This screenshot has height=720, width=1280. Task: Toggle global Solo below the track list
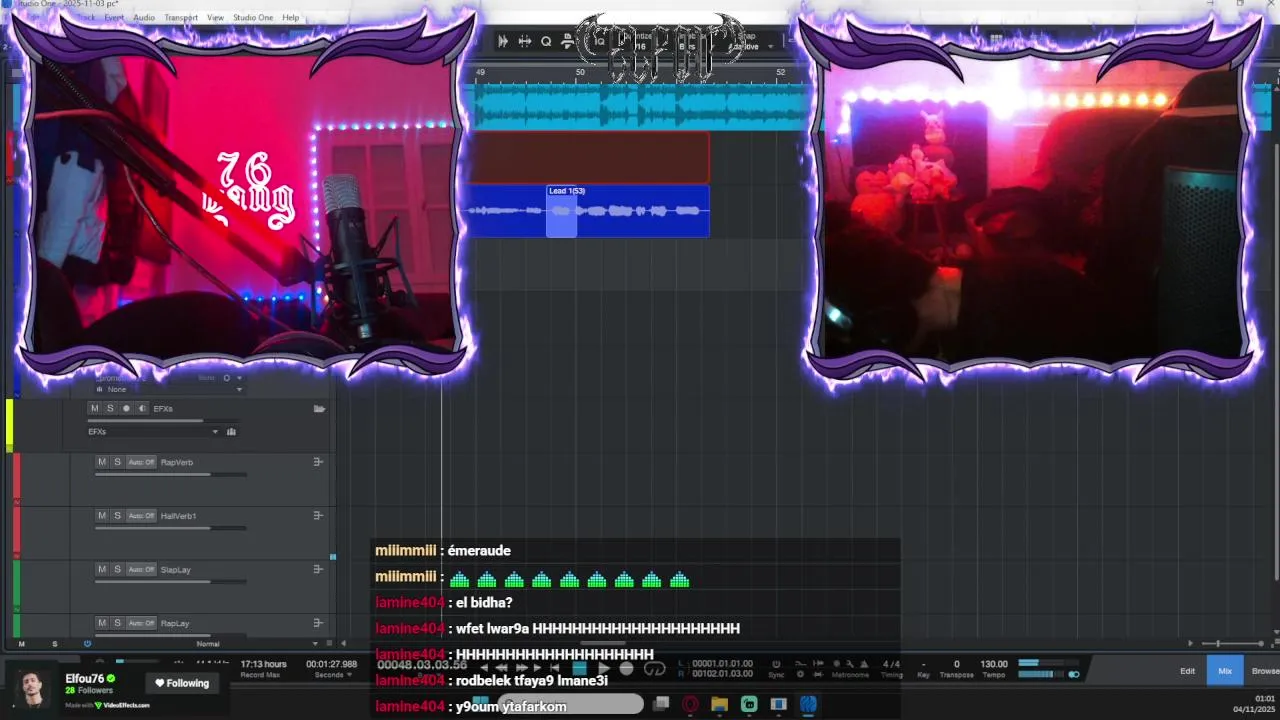tap(54, 644)
